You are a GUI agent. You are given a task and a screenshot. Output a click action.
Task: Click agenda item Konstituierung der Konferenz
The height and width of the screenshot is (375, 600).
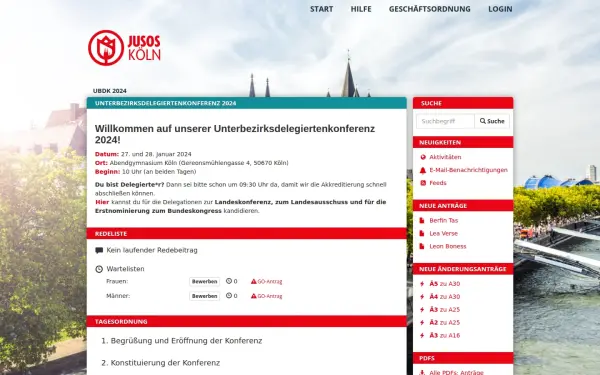(x=165, y=363)
